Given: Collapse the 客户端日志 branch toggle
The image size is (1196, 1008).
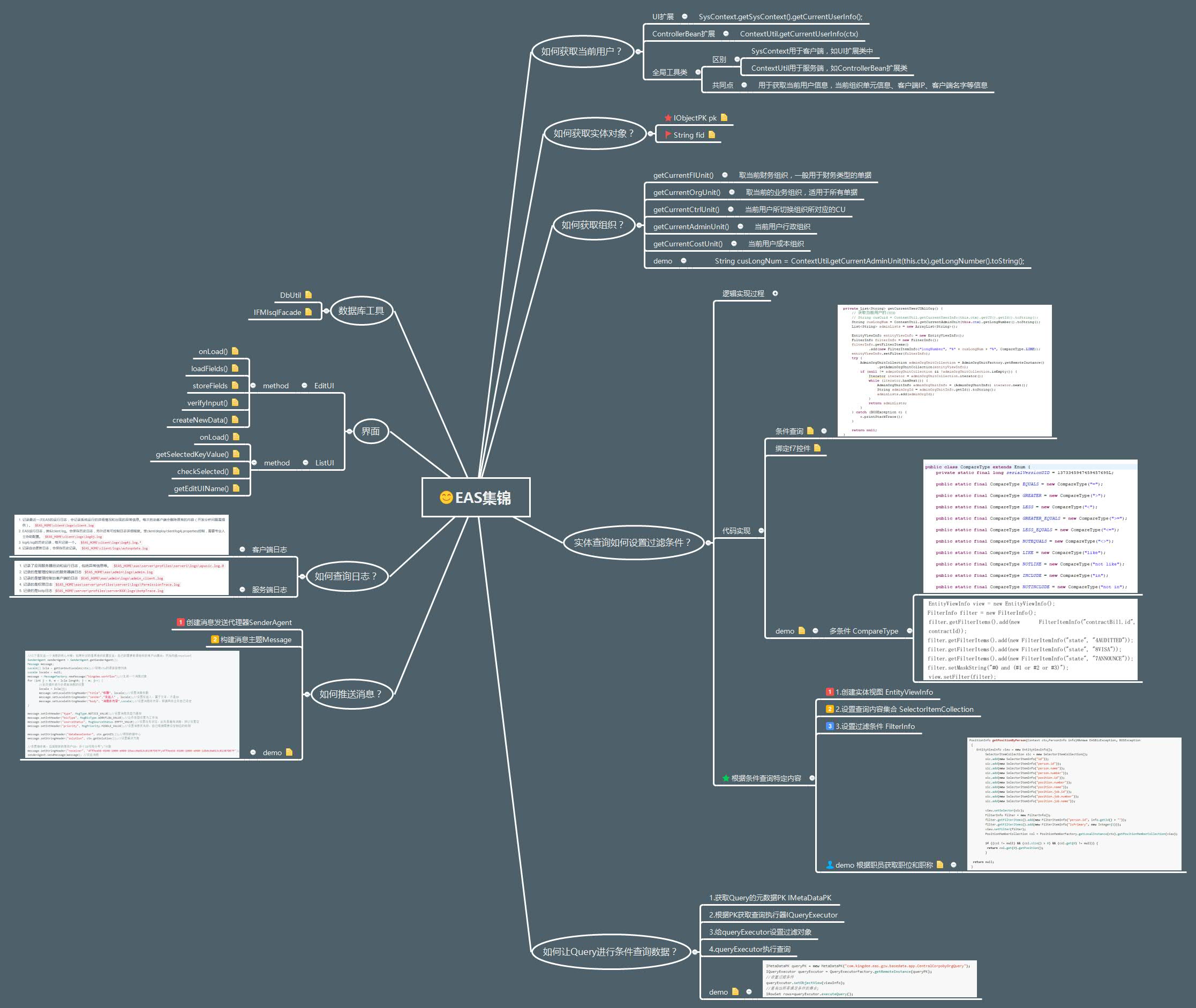Looking at the screenshot, I should pos(242,549).
